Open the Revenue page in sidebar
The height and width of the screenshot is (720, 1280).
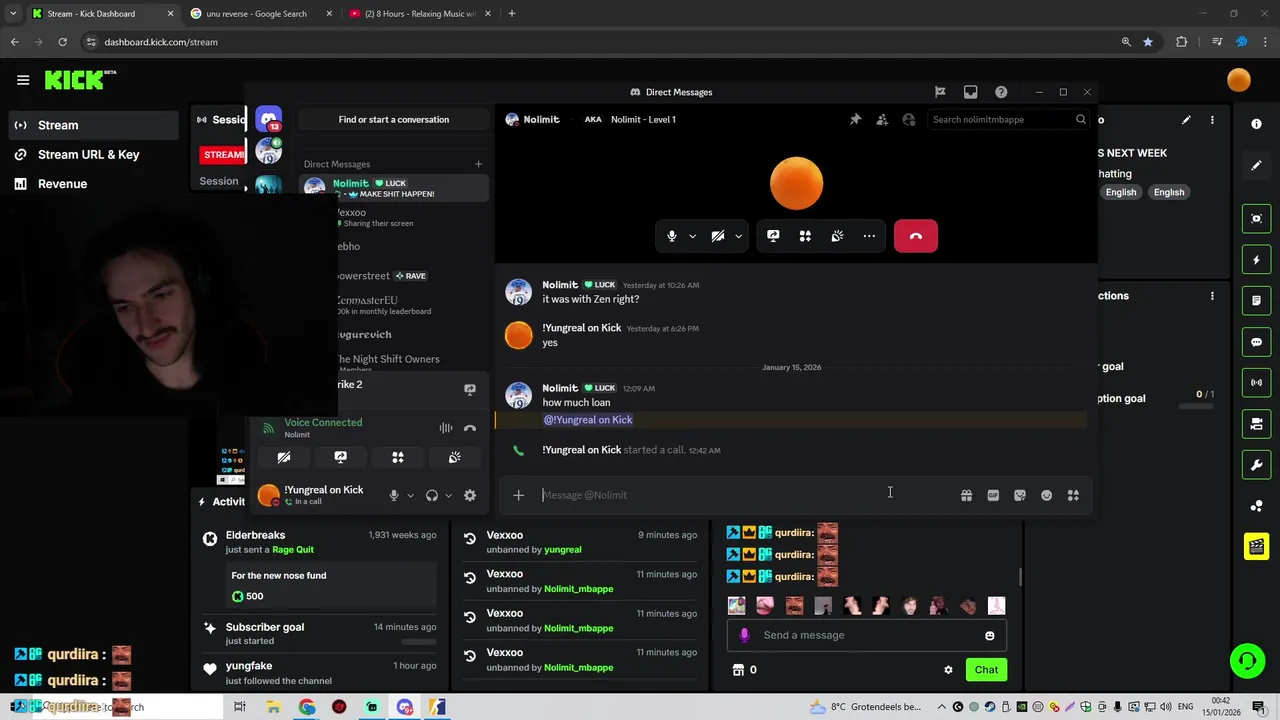coord(62,184)
